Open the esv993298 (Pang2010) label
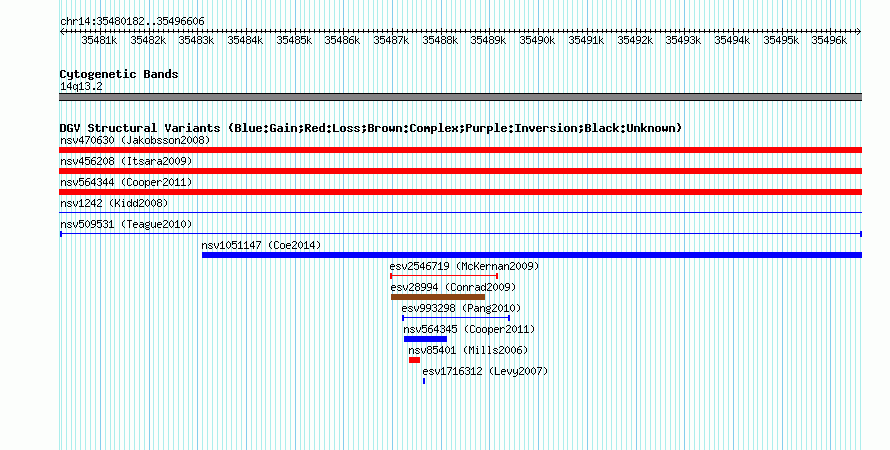890x450 pixels. [461, 308]
